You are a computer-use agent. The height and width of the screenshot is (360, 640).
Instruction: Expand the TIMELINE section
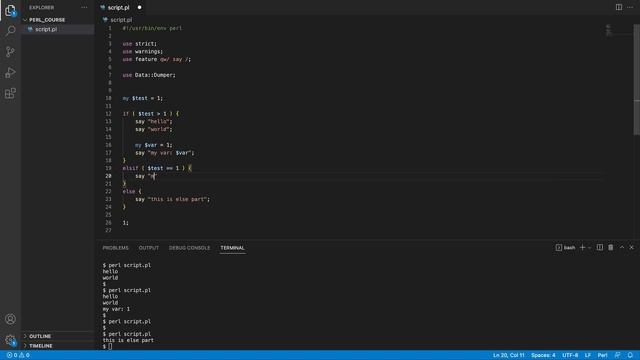pyautogui.click(x=40, y=346)
